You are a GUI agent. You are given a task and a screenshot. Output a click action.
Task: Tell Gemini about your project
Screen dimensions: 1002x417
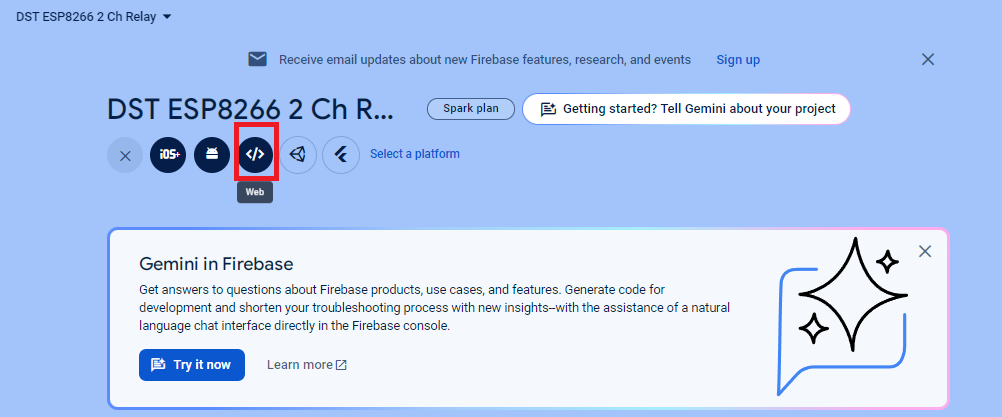pos(686,109)
